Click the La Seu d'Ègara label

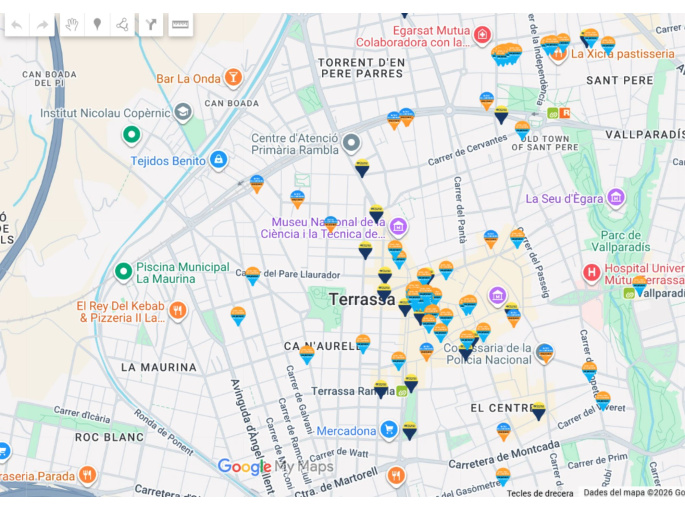pyautogui.click(x=564, y=199)
